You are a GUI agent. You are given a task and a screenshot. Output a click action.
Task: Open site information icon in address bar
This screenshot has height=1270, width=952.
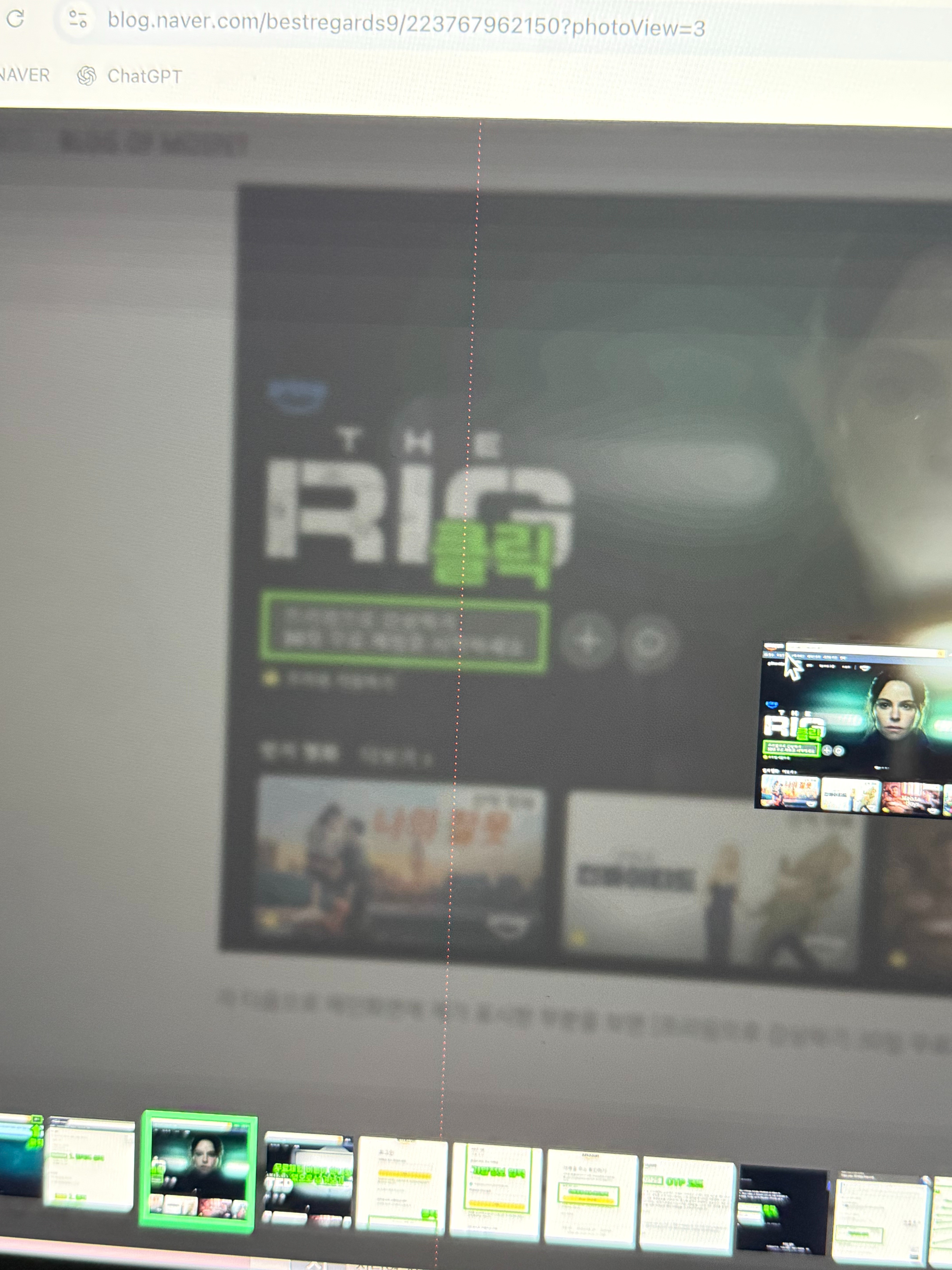click(x=78, y=19)
